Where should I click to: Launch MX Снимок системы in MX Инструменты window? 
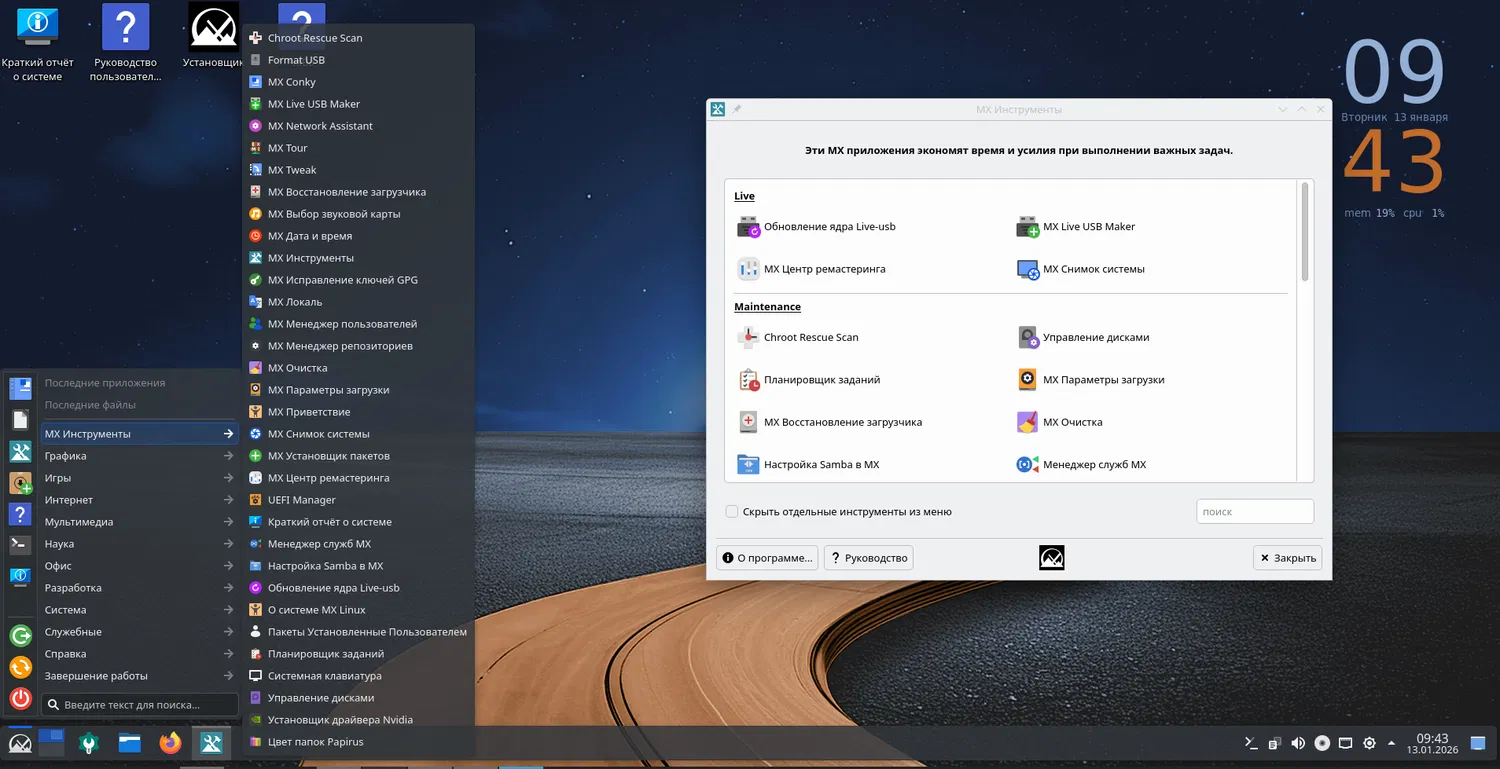[1080, 269]
